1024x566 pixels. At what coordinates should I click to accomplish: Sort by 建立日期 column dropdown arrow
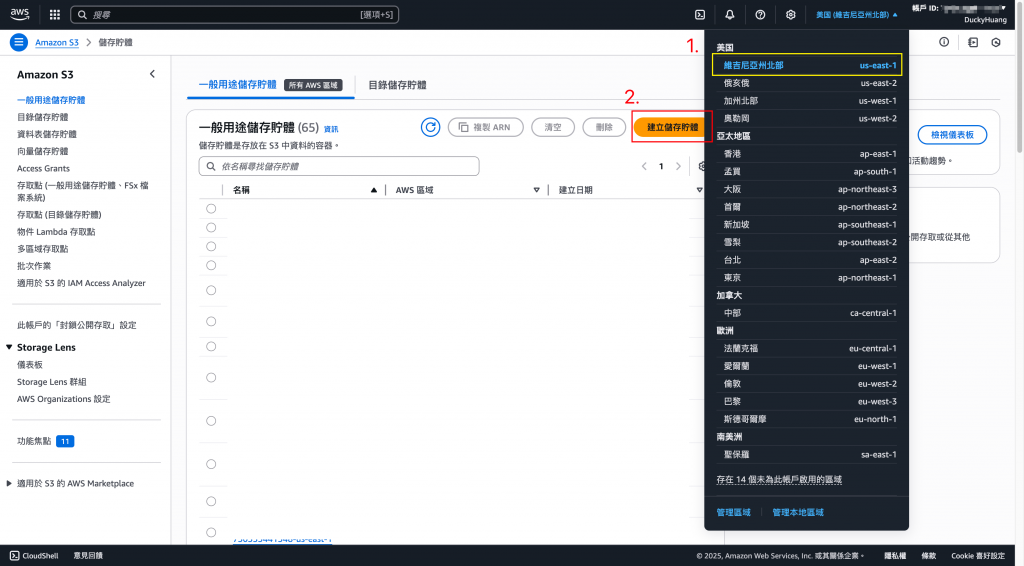(x=699, y=190)
